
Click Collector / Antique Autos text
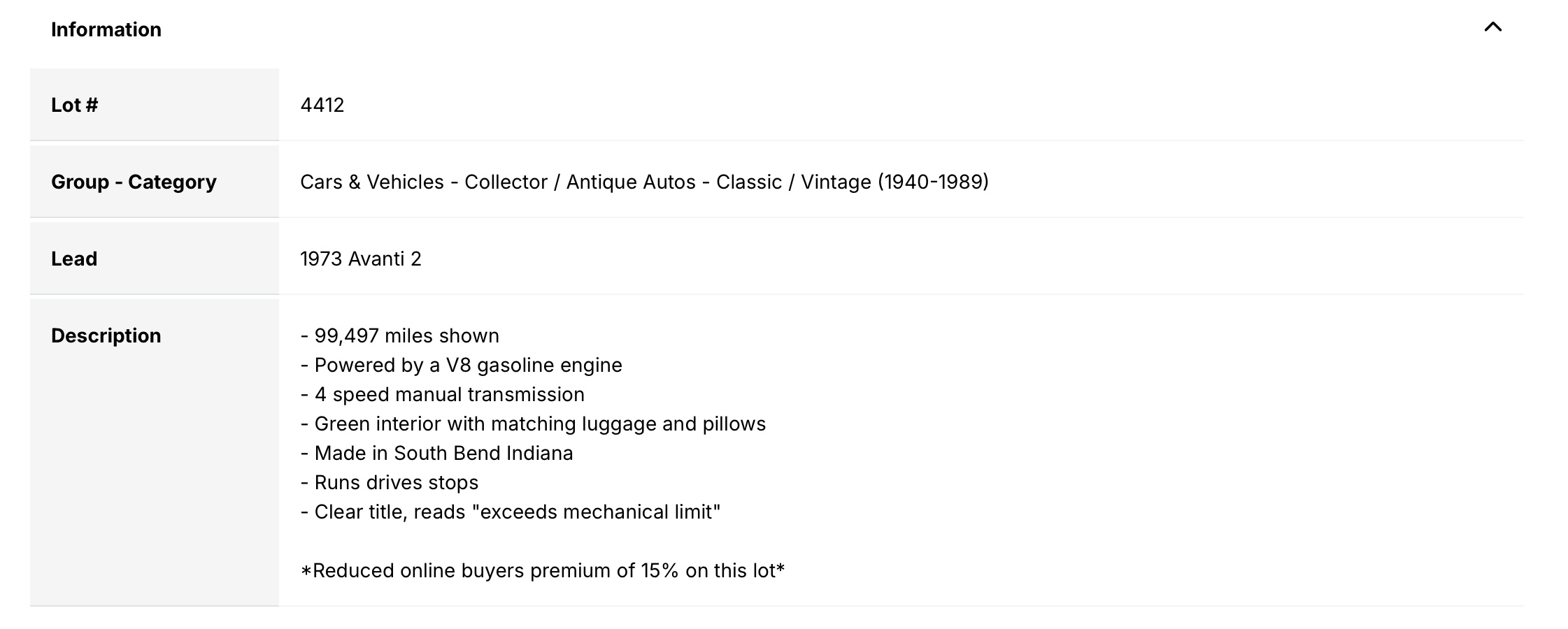580,182
